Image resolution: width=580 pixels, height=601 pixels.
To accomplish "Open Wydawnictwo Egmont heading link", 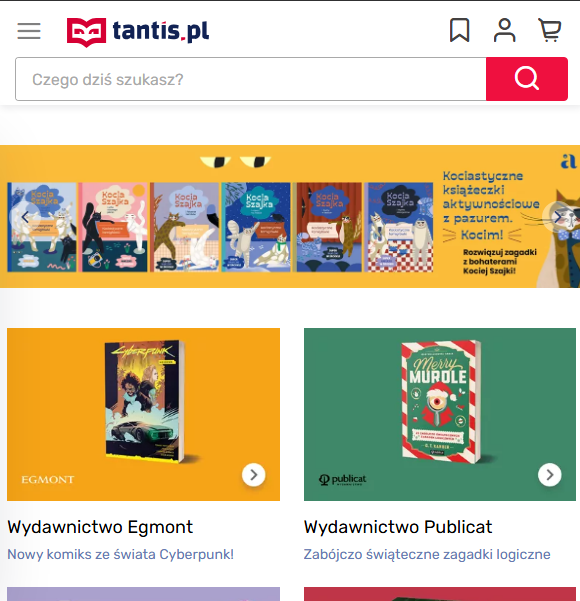I will (100, 527).
